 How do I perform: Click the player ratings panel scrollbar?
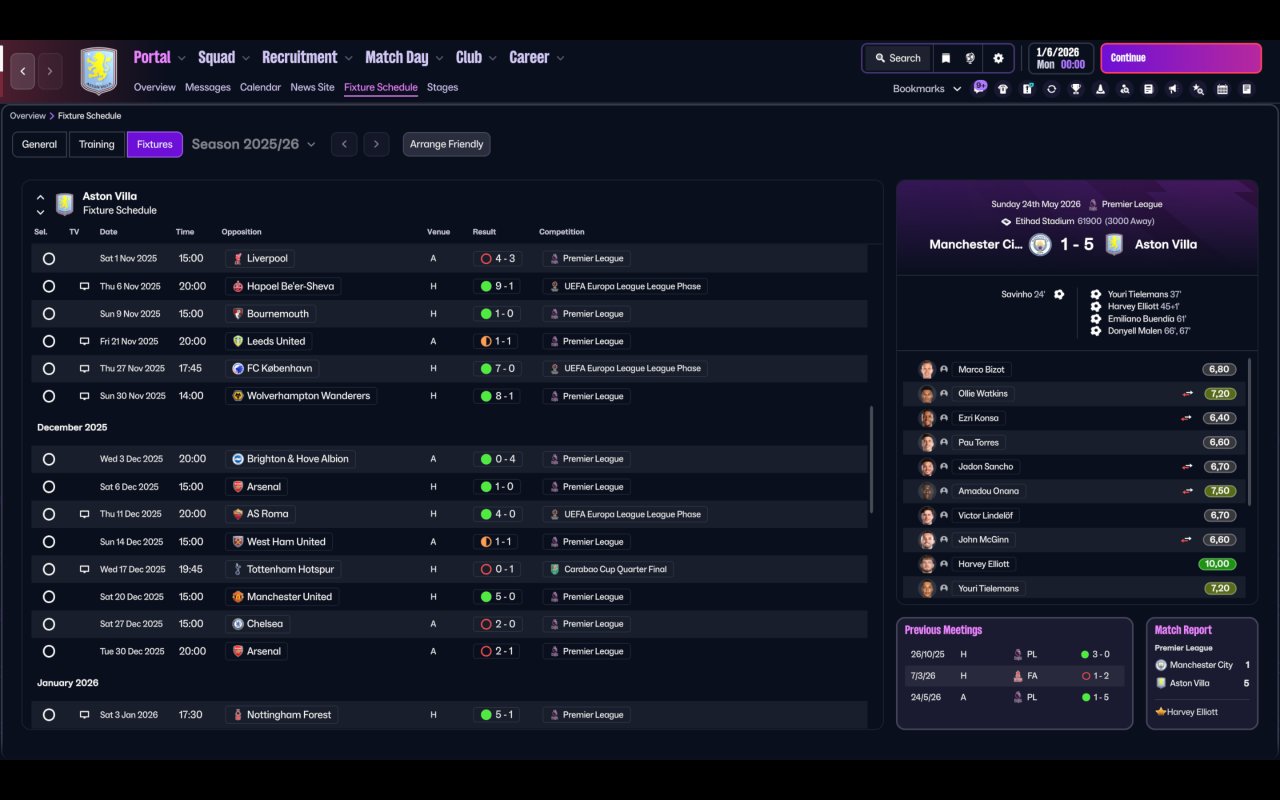1250,432
